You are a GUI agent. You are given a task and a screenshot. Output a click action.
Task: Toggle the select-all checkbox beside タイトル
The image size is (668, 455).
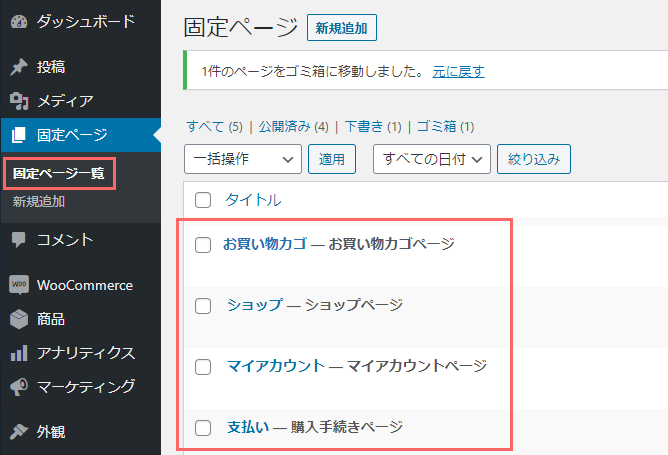pos(203,200)
